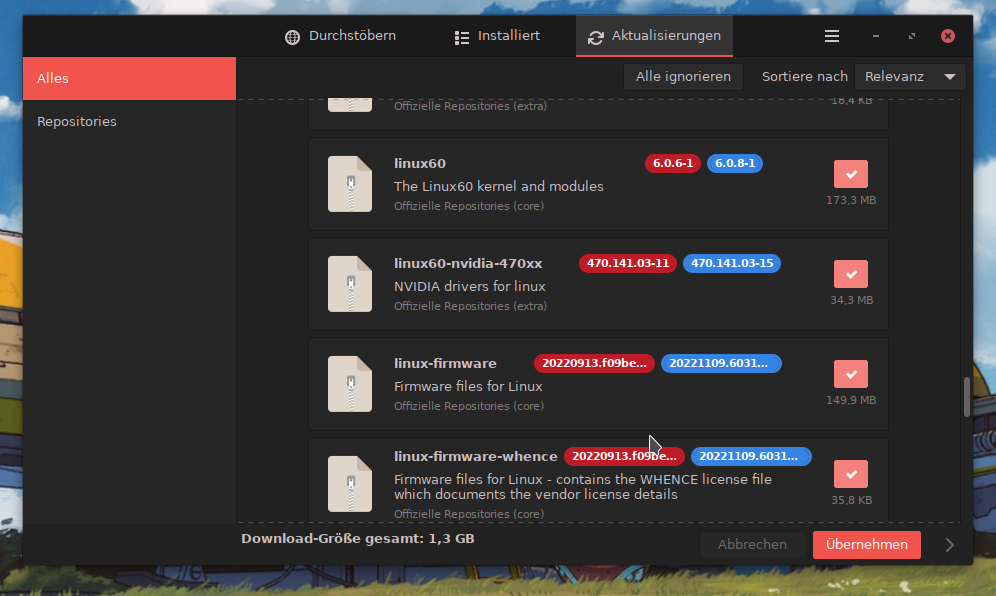Click the linux60 package archive icon
The image size is (996, 596).
click(349, 184)
